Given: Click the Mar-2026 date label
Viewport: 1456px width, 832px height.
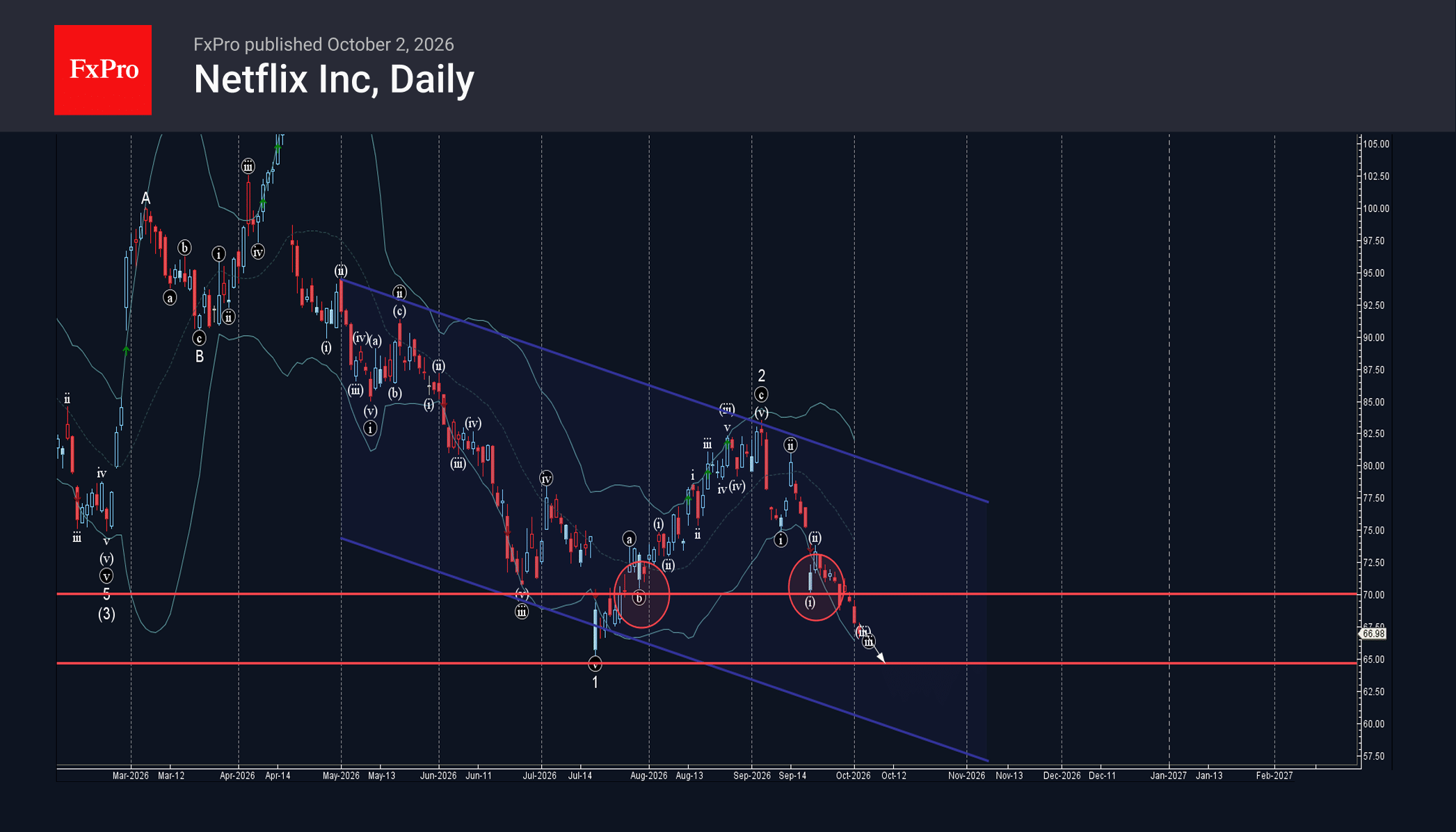Looking at the screenshot, I should coord(131,776).
